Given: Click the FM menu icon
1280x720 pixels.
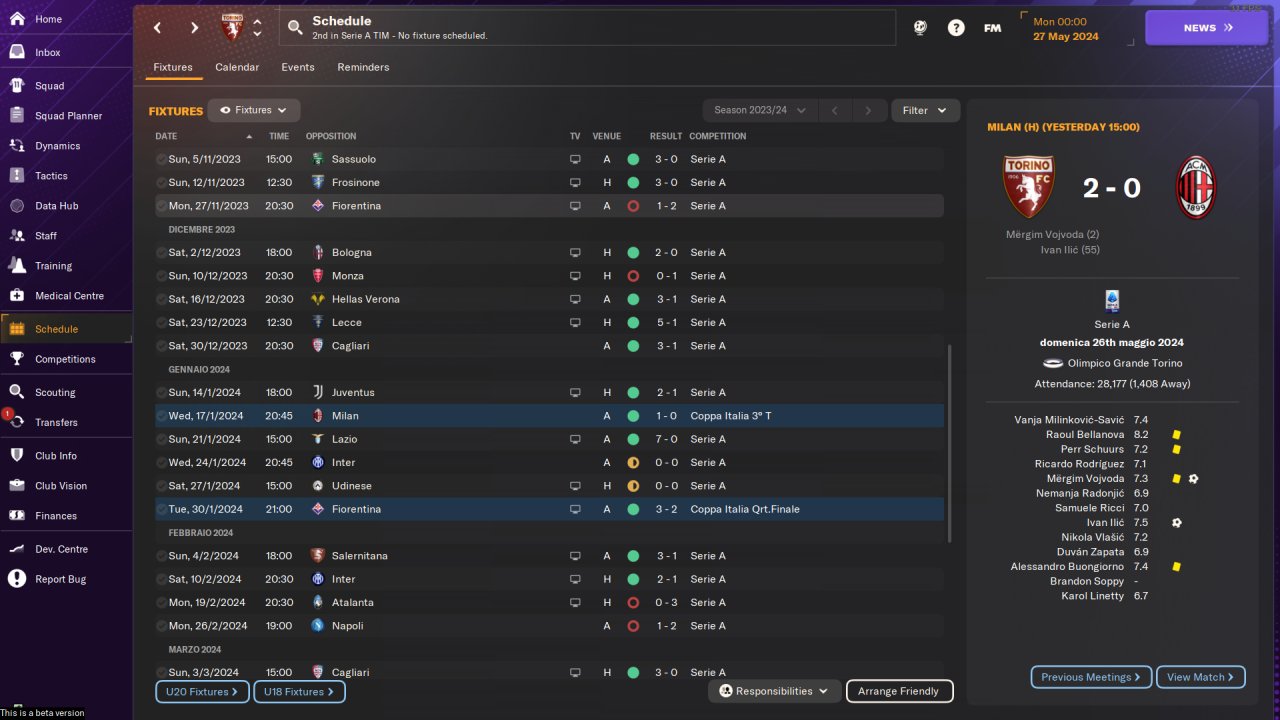Looking at the screenshot, I should pyautogui.click(x=992, y=28).
